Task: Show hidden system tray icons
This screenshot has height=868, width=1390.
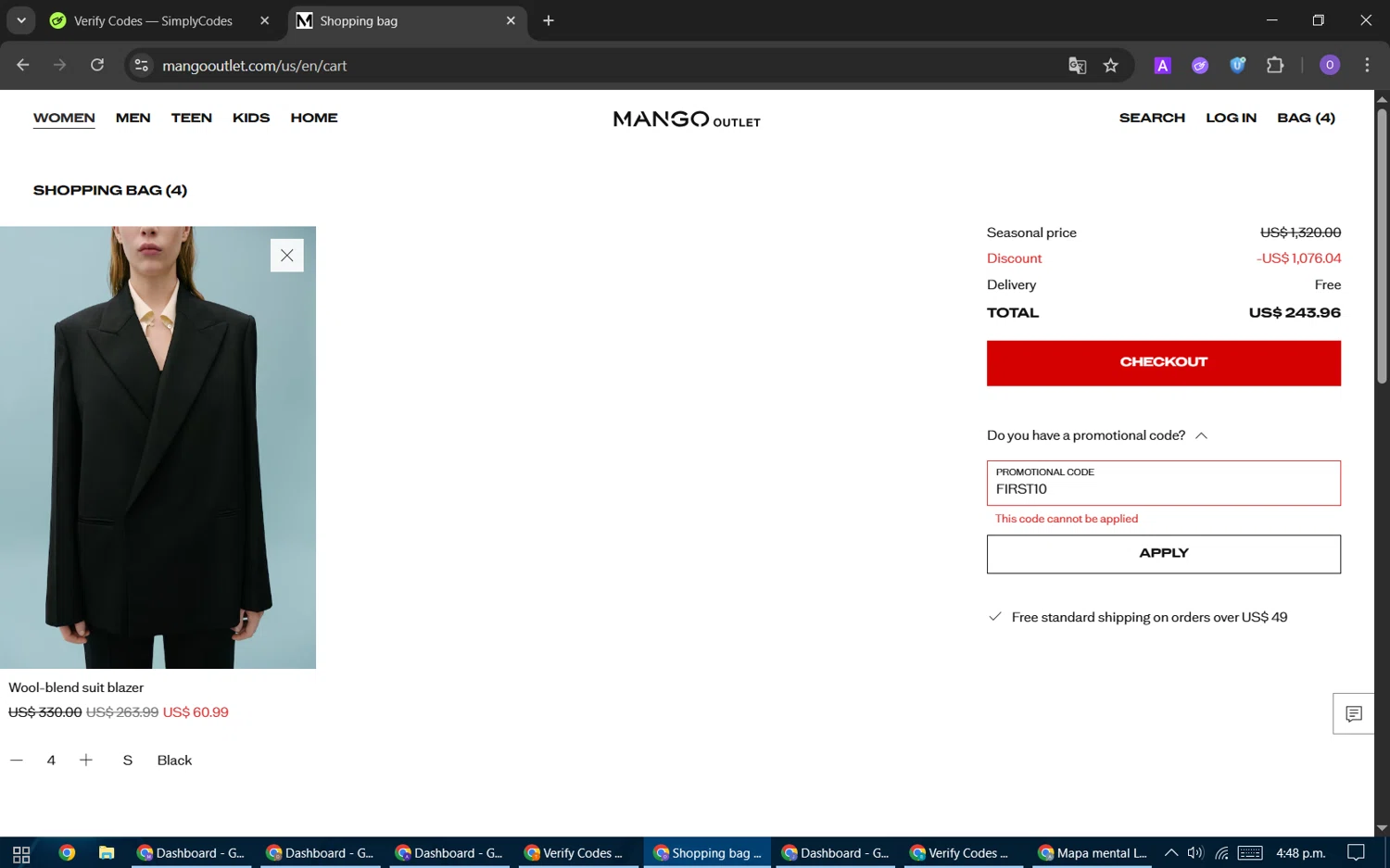Action: tap(1171, 853)
